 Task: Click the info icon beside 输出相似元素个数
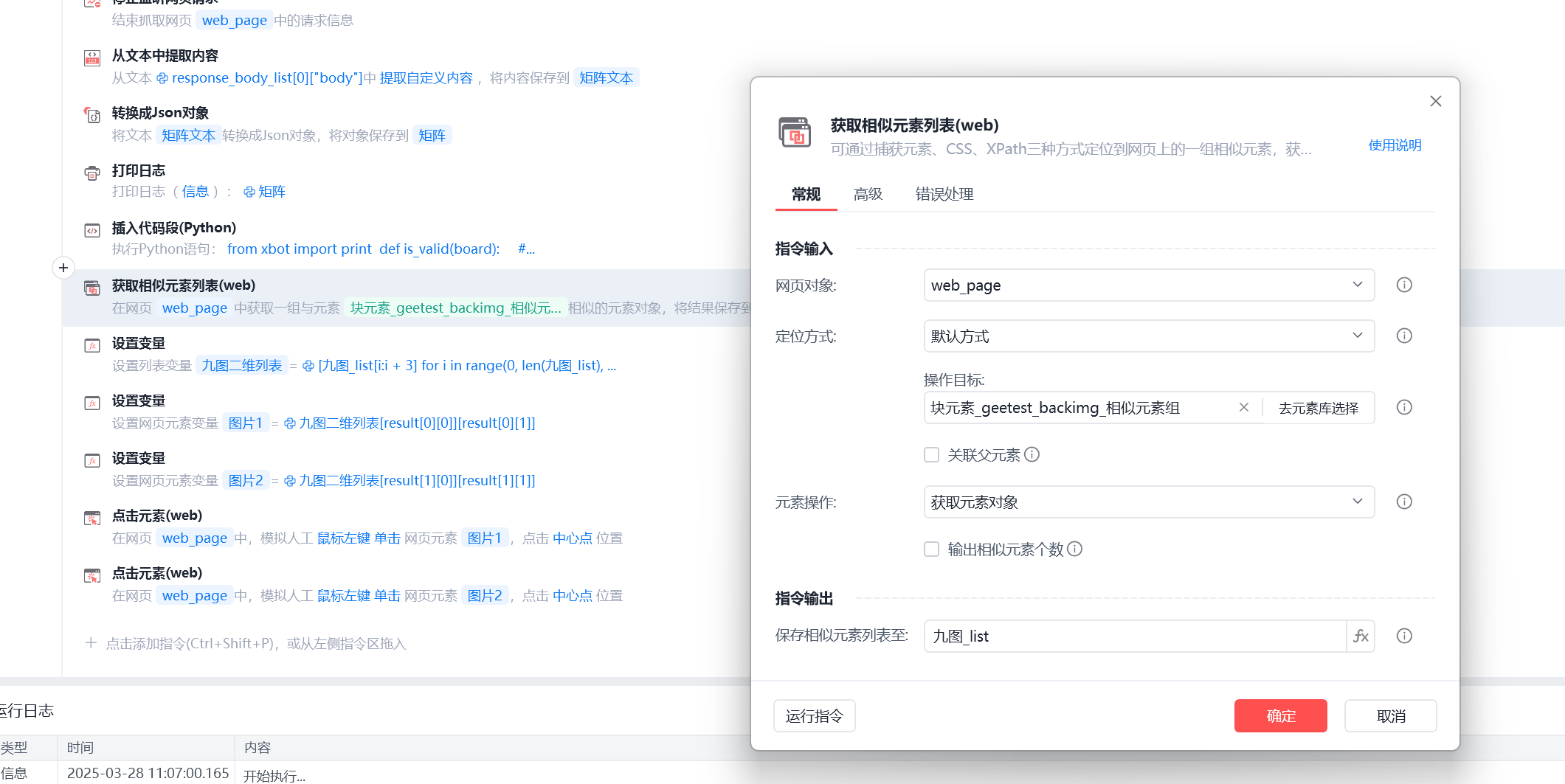(x=1075, y=549)
